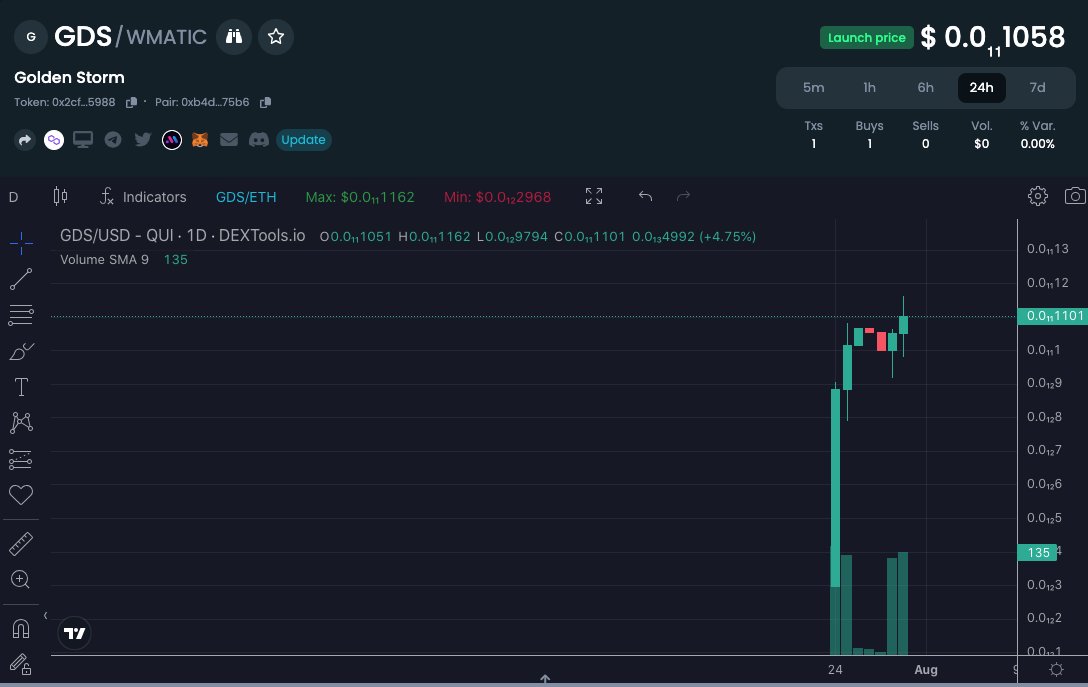The height and width of the screenshot is (687, 1088).
Task: Select the ruler measure tool
Action: point(21,544)
